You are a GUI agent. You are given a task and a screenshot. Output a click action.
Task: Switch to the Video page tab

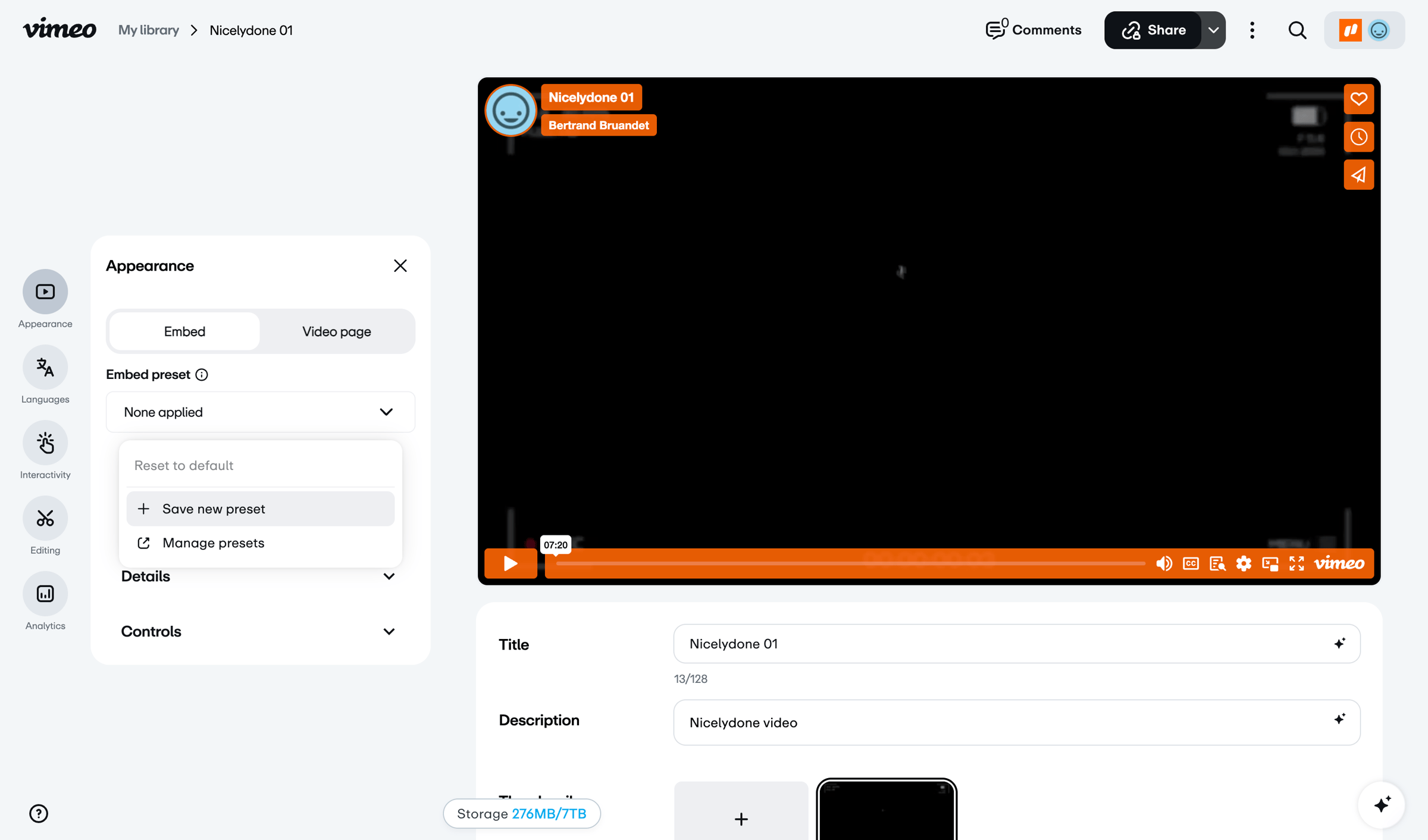click(x=337, y=331)
